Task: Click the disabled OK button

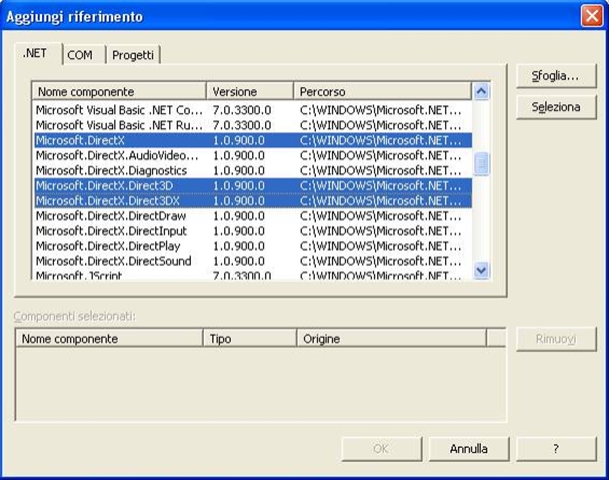Action: tap(381, 449)
